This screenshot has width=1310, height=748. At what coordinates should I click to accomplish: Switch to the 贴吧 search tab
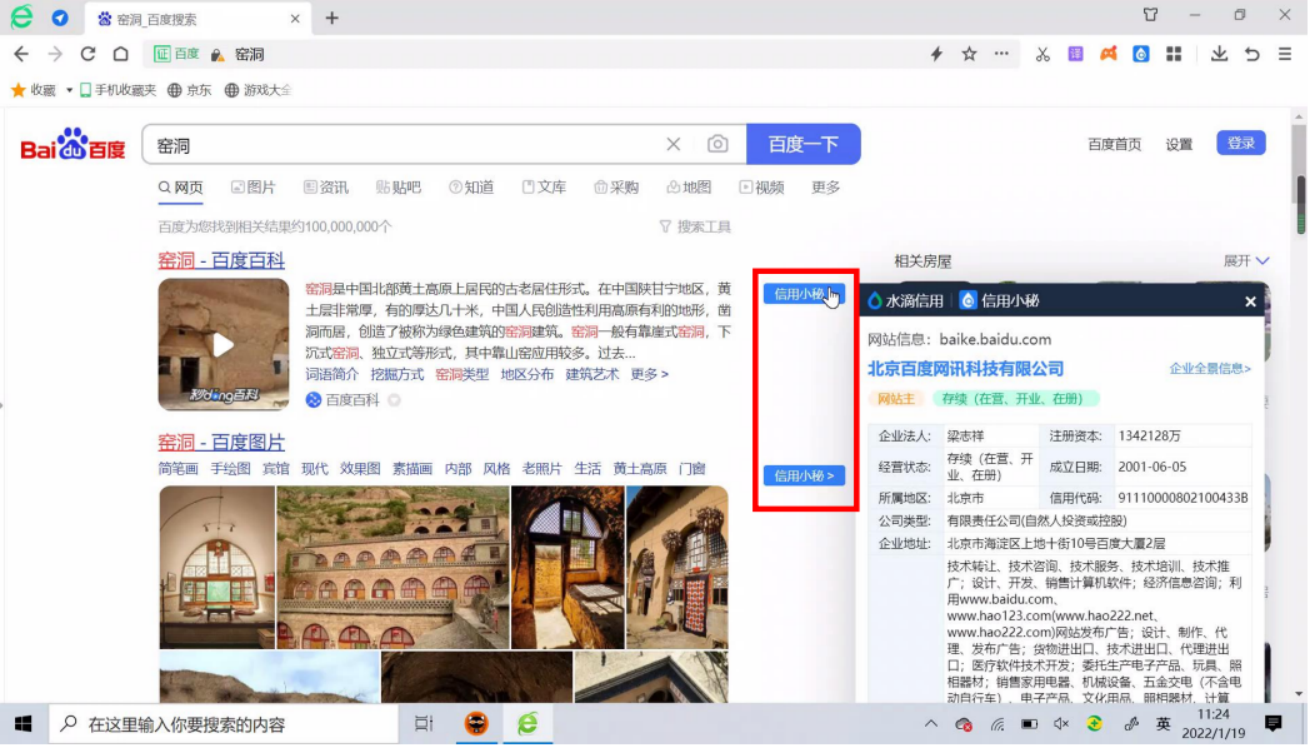click(x=398, y=187)
